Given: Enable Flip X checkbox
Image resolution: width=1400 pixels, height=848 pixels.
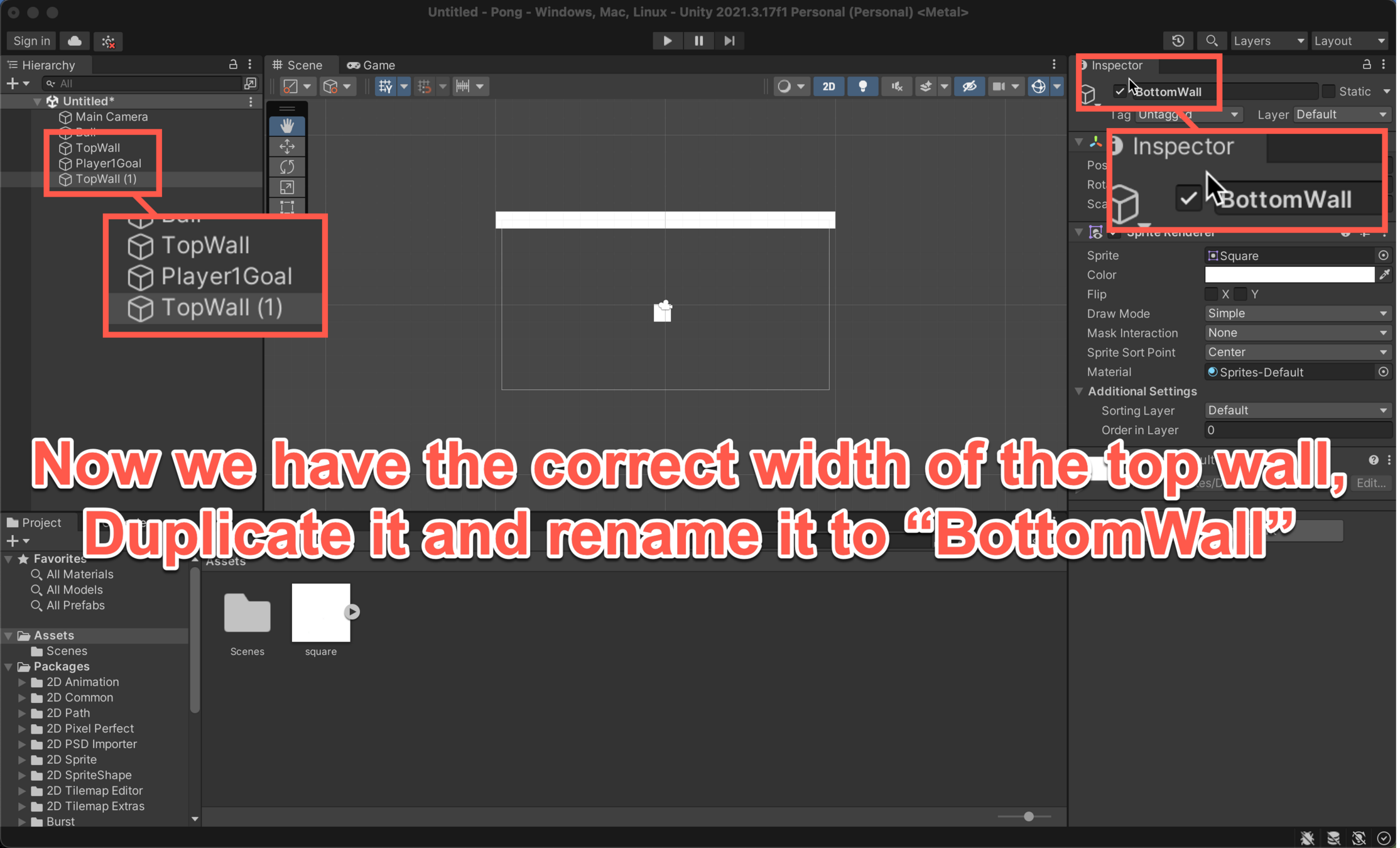Looking at the screenshot, I should (x=1211, y=294).
